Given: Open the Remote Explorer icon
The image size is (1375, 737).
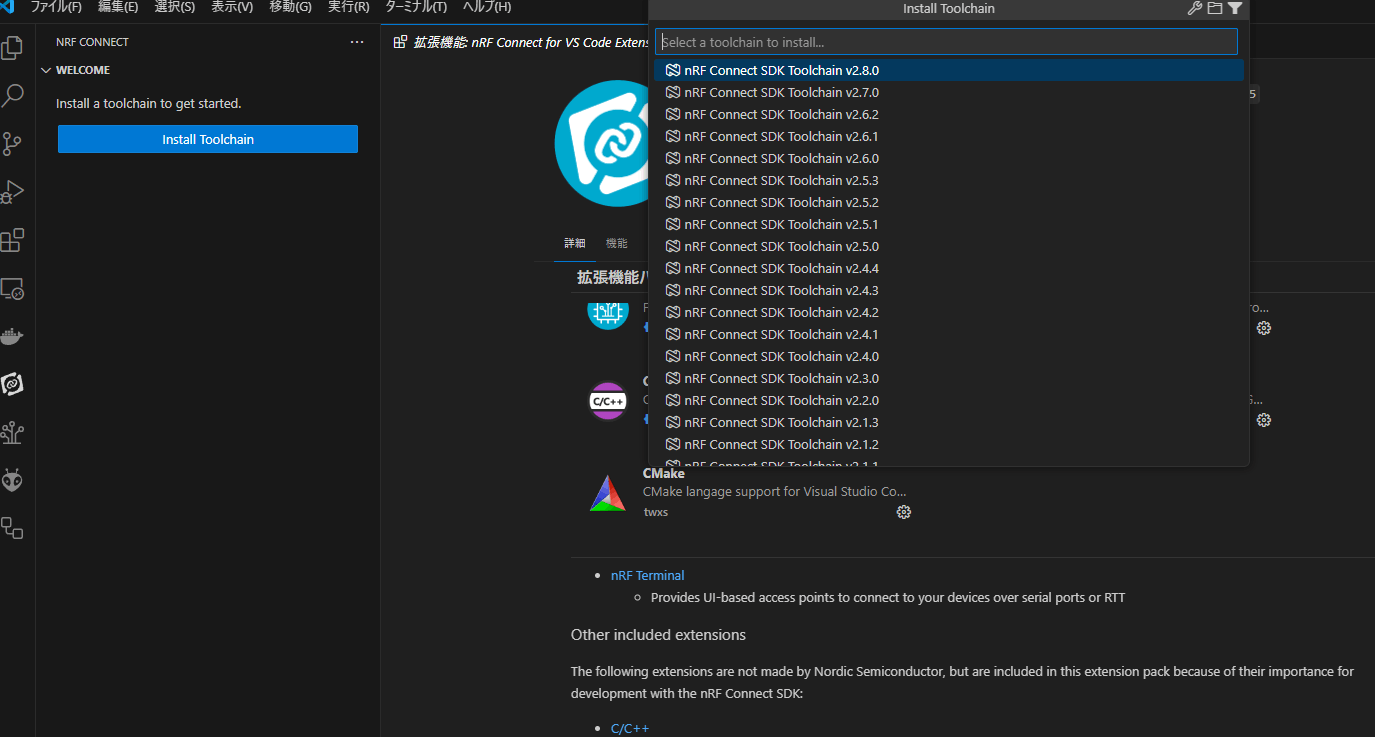Looking at the screenshot, I should point(12,289).
